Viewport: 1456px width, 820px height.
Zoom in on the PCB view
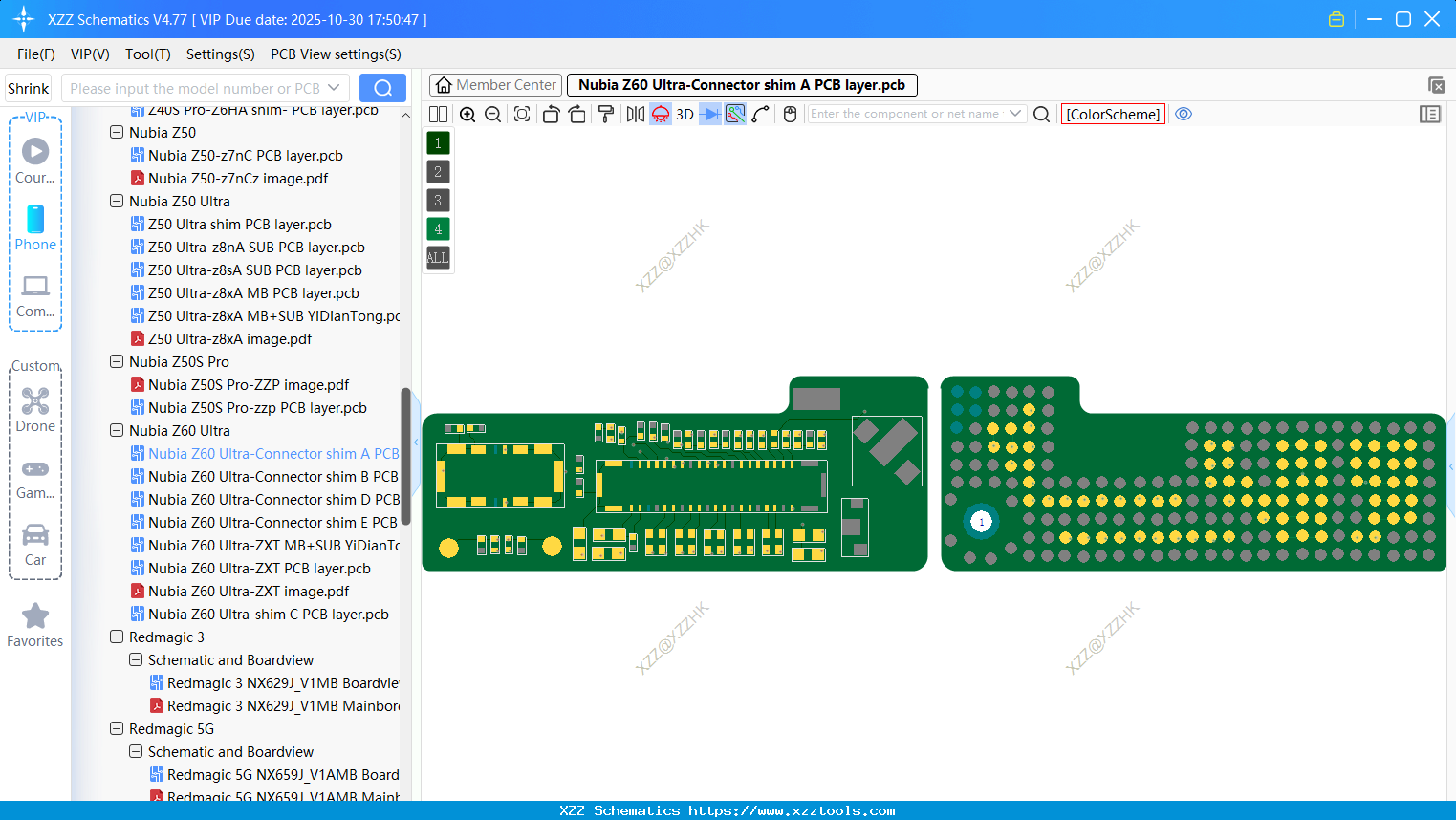467,115
